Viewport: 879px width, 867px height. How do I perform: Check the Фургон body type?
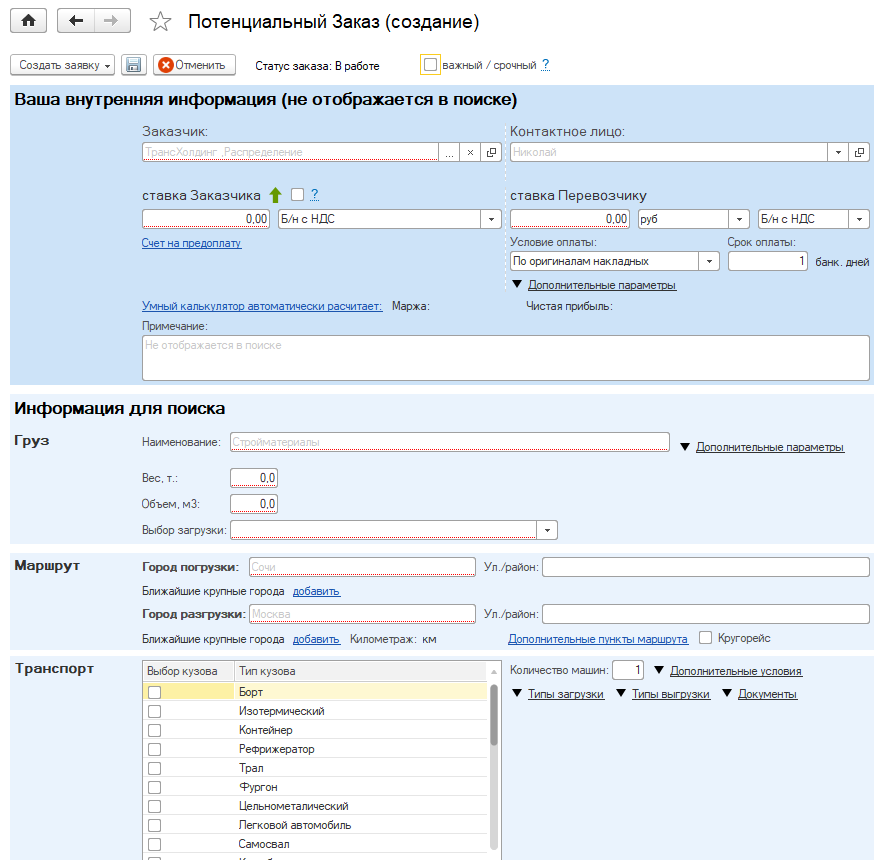(x=154, y=787)
